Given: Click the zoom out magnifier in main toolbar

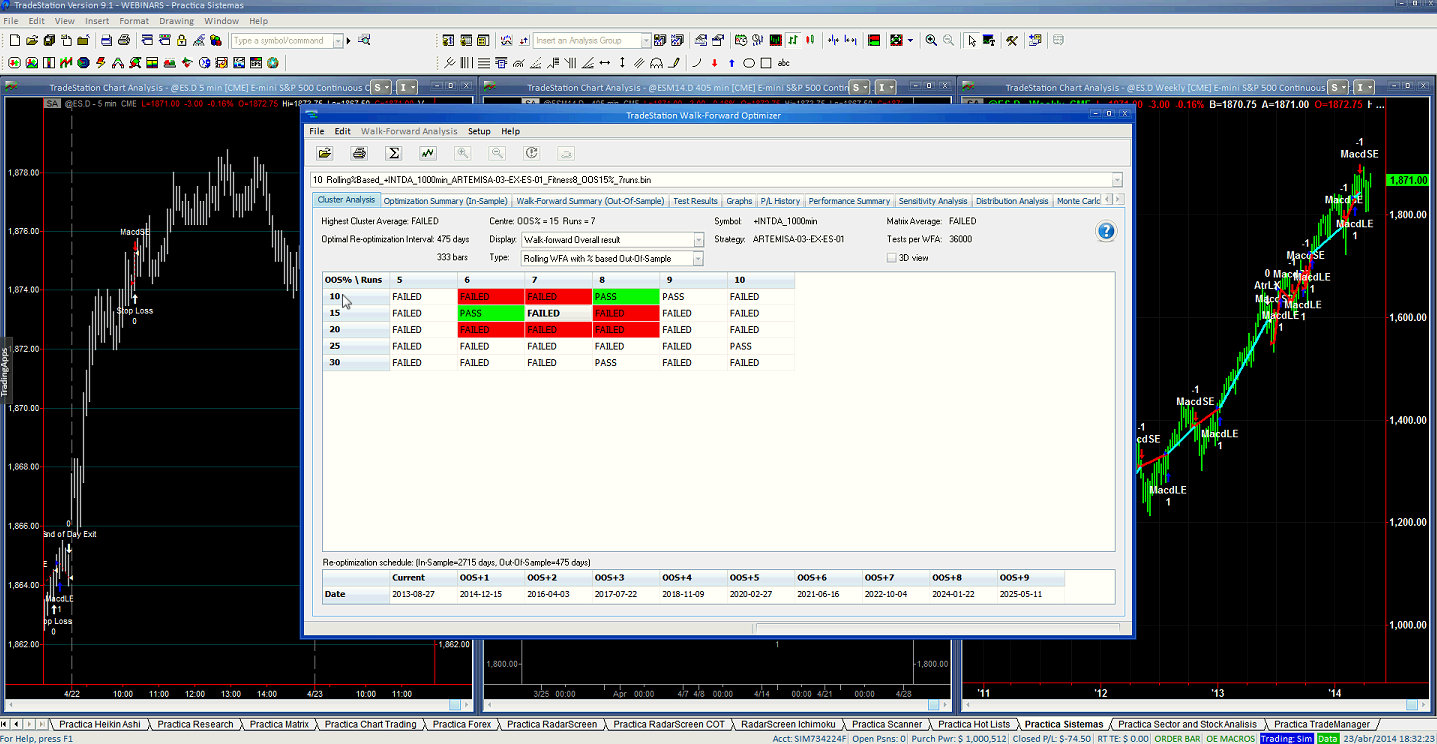Looking at the screenshot, I should pyautogui.click(x=949, y=40).
